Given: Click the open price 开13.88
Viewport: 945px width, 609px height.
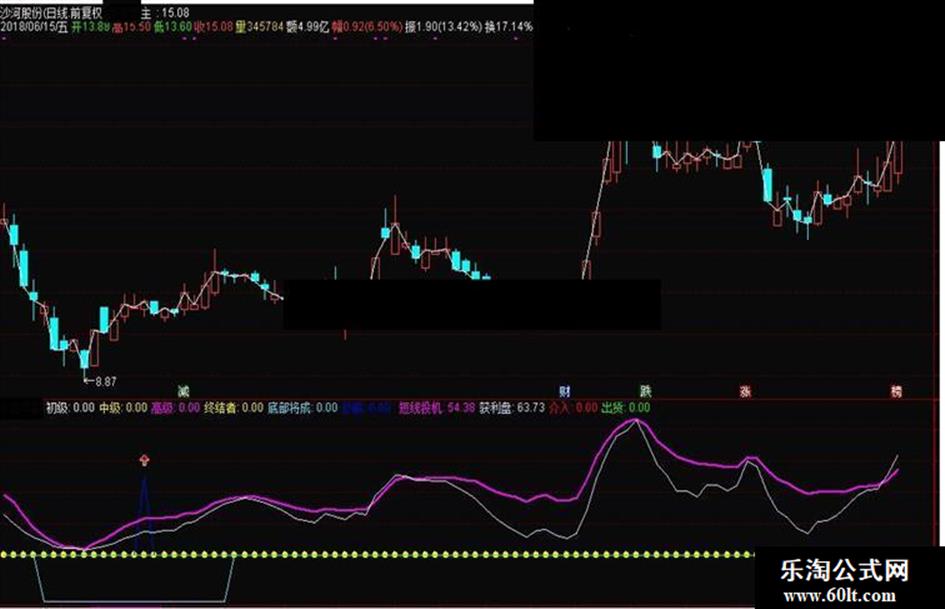Looking at the screenshot, I should pos(91,27).
